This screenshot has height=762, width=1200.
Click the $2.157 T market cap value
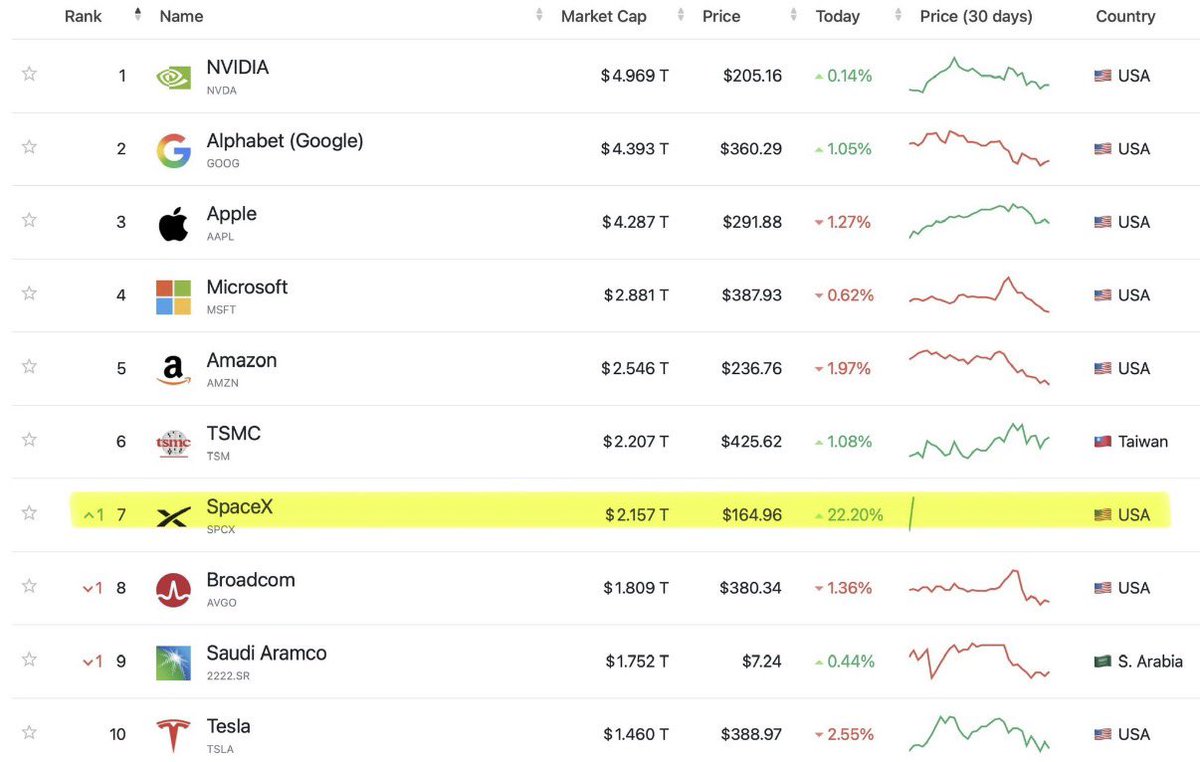[636, 515]
